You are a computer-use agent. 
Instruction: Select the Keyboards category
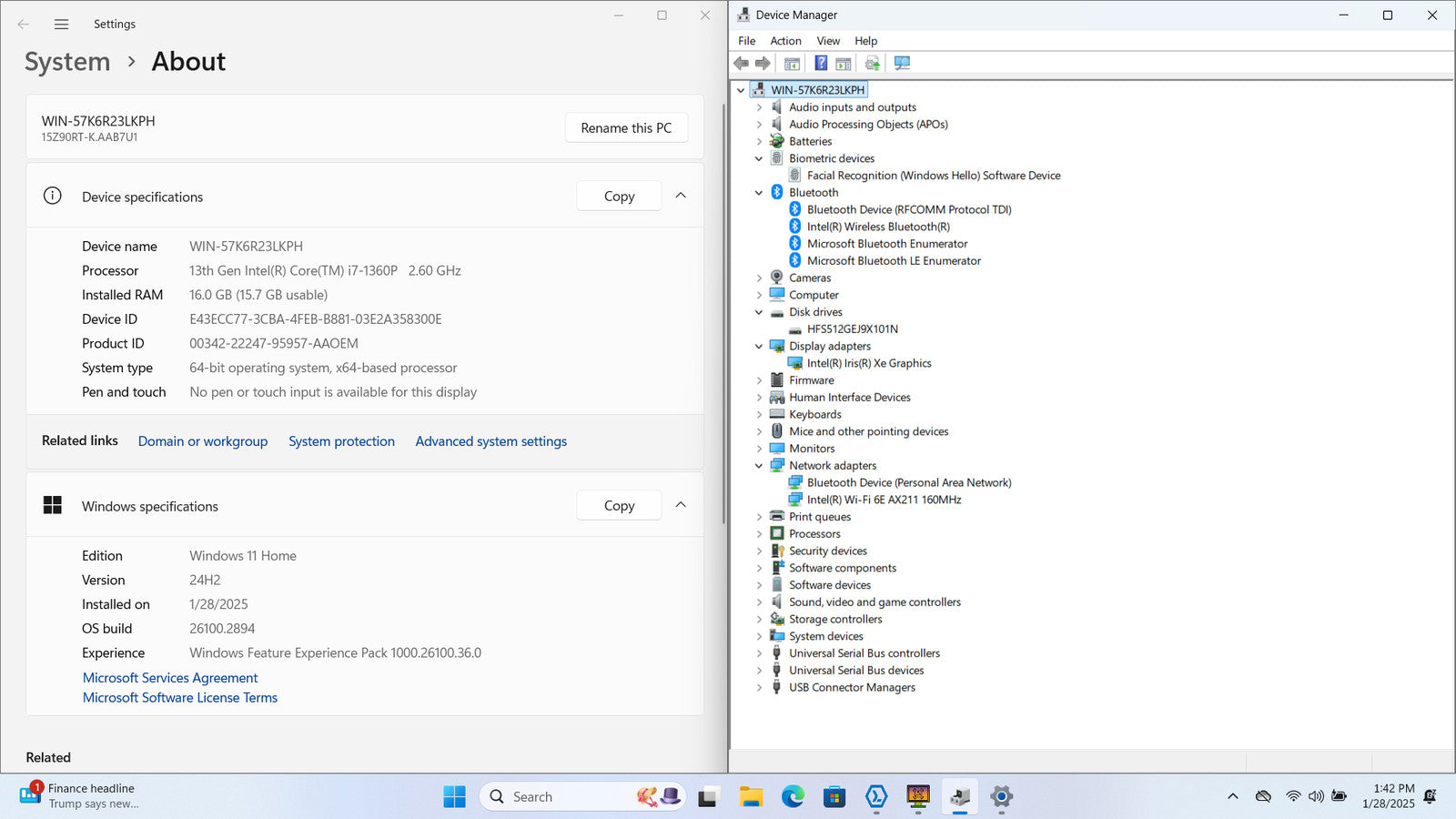[814, 414]
